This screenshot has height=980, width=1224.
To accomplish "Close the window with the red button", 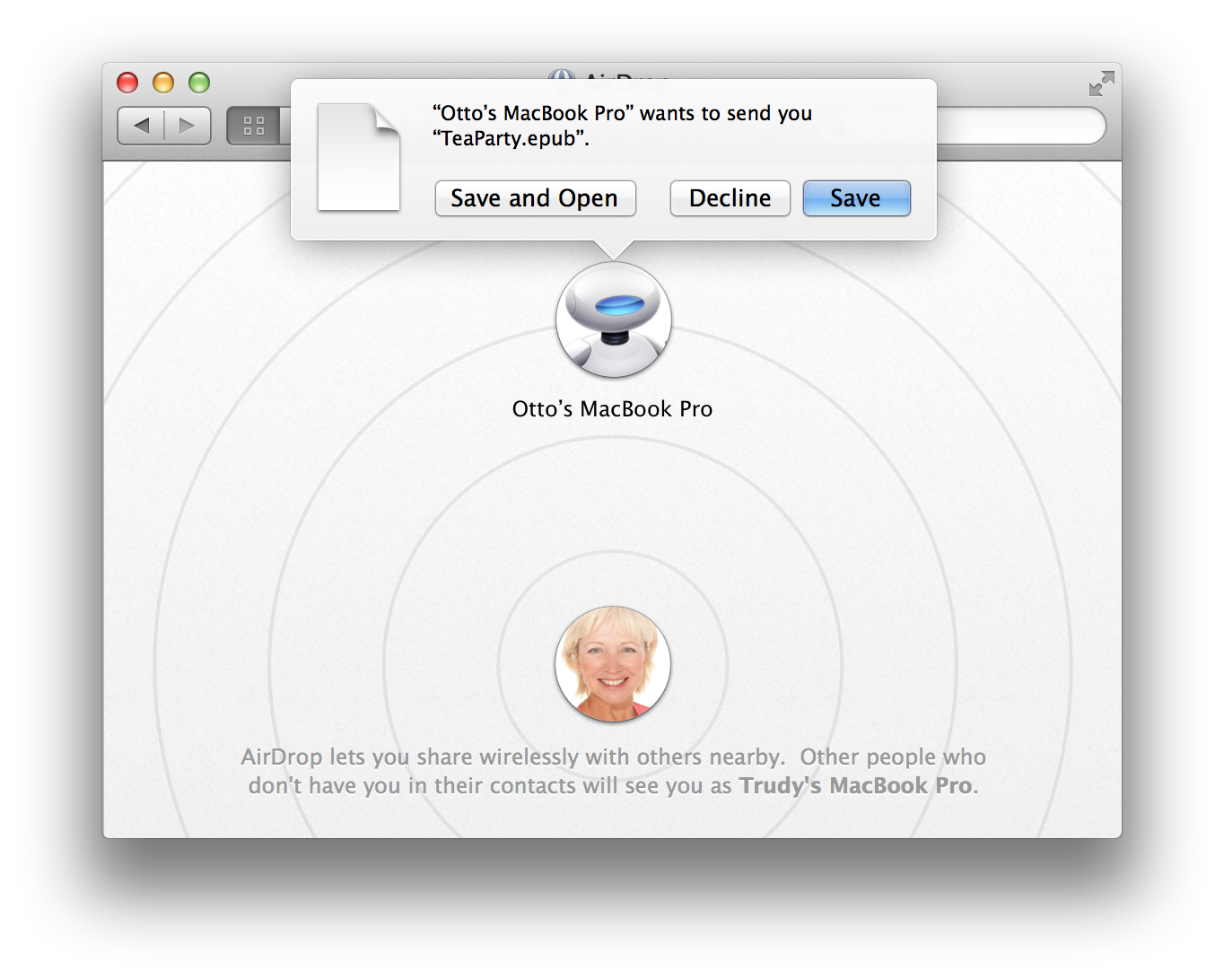I will click(x=127, y=83).
